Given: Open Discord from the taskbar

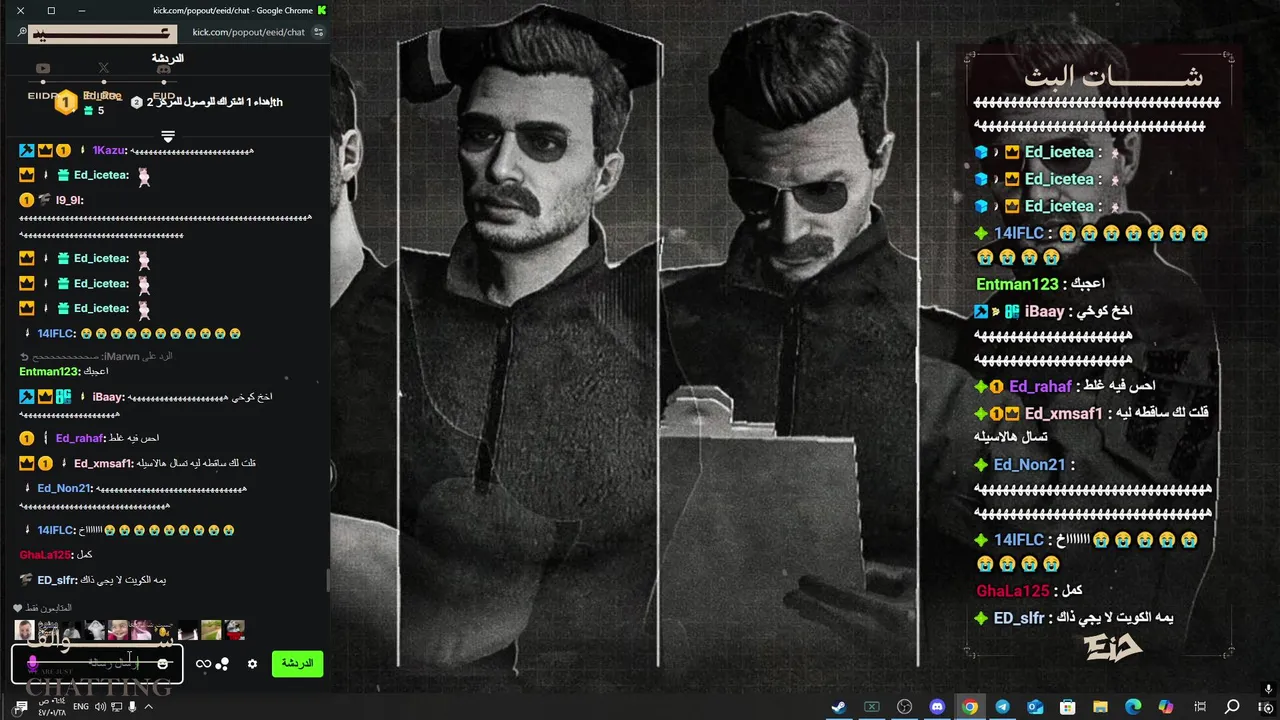Looking at the screenshot, I should click(937, 707).
